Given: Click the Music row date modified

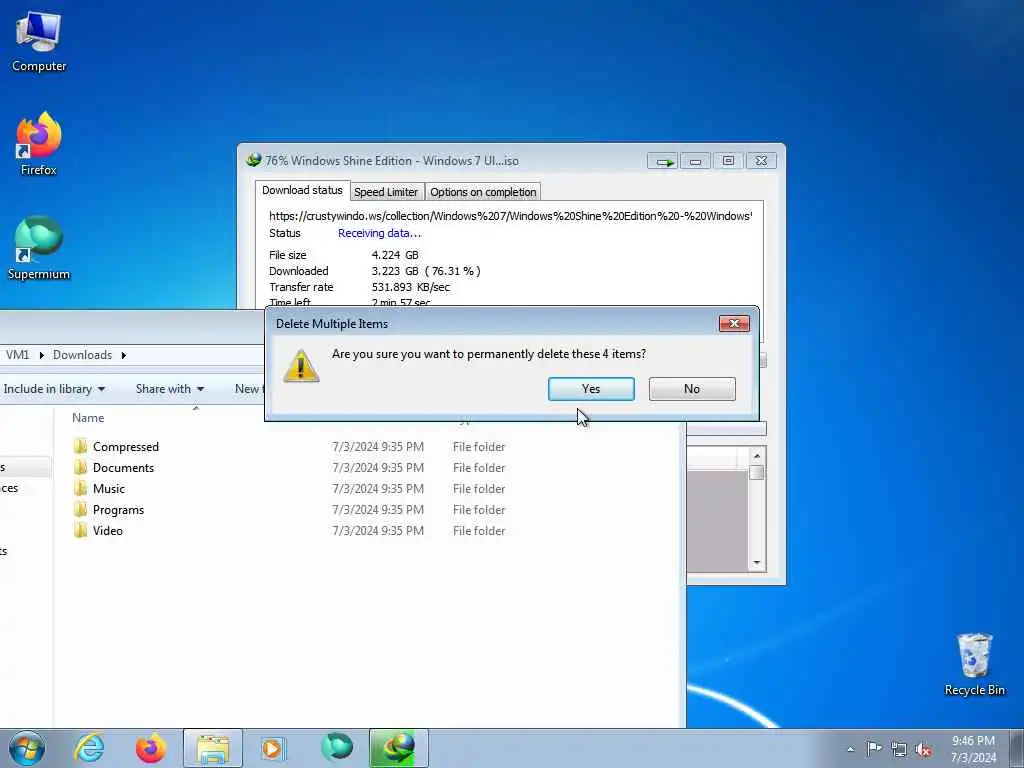Looking at the screenshot, I should pos(377,488).
